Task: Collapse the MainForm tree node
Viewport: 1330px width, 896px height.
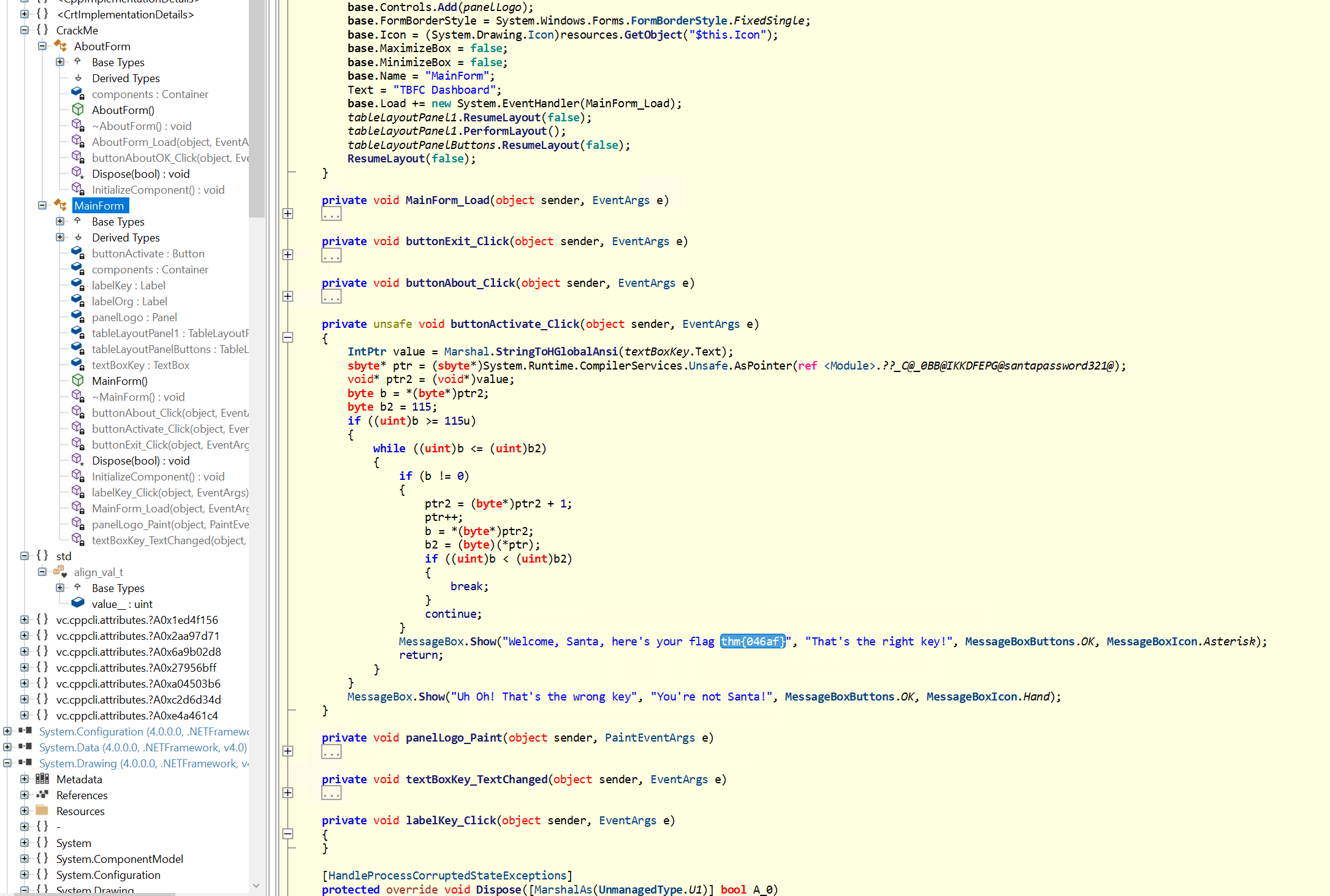Action: click(x=42, y=205)
